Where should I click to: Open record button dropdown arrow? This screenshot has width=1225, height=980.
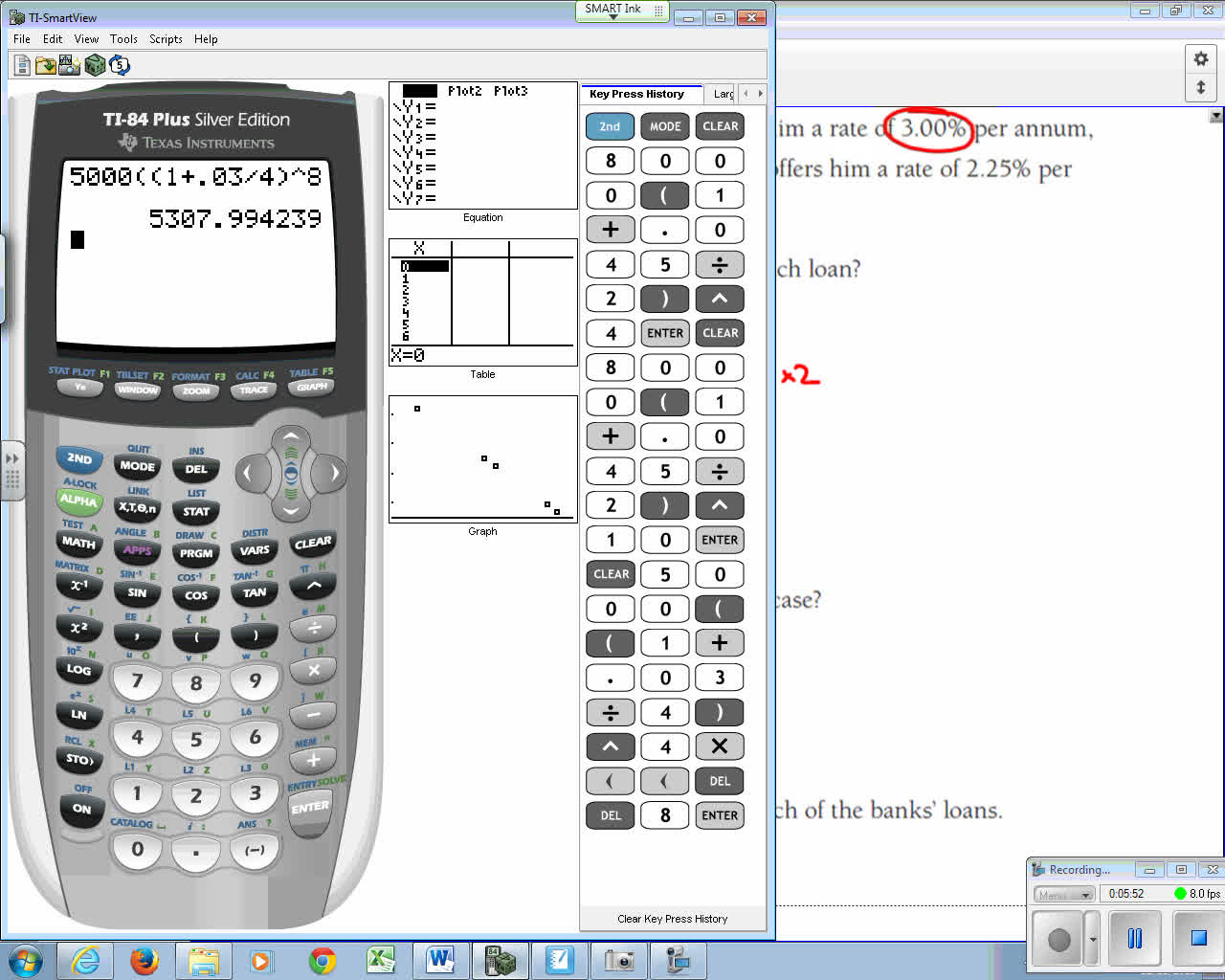pos(1093,939)
